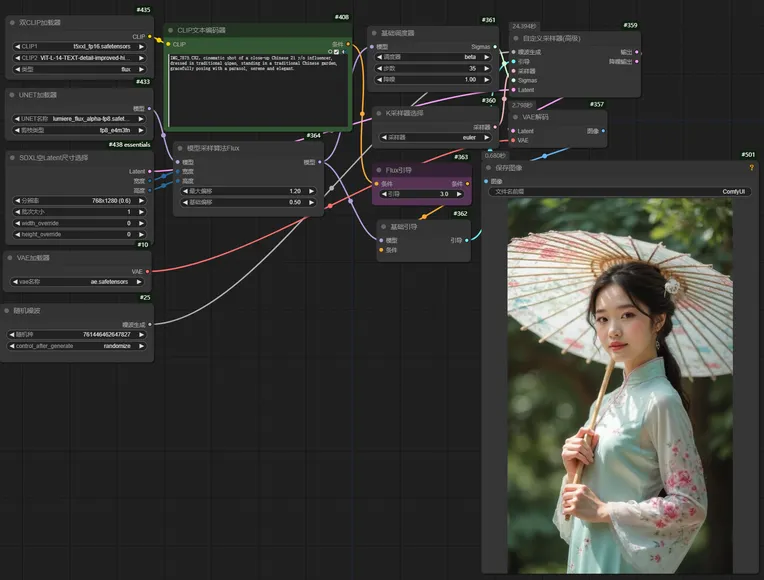Open the control_after_generate randomize selector
Screen dimensions: 764x580
pyautogui.click(x=80, y=346)
